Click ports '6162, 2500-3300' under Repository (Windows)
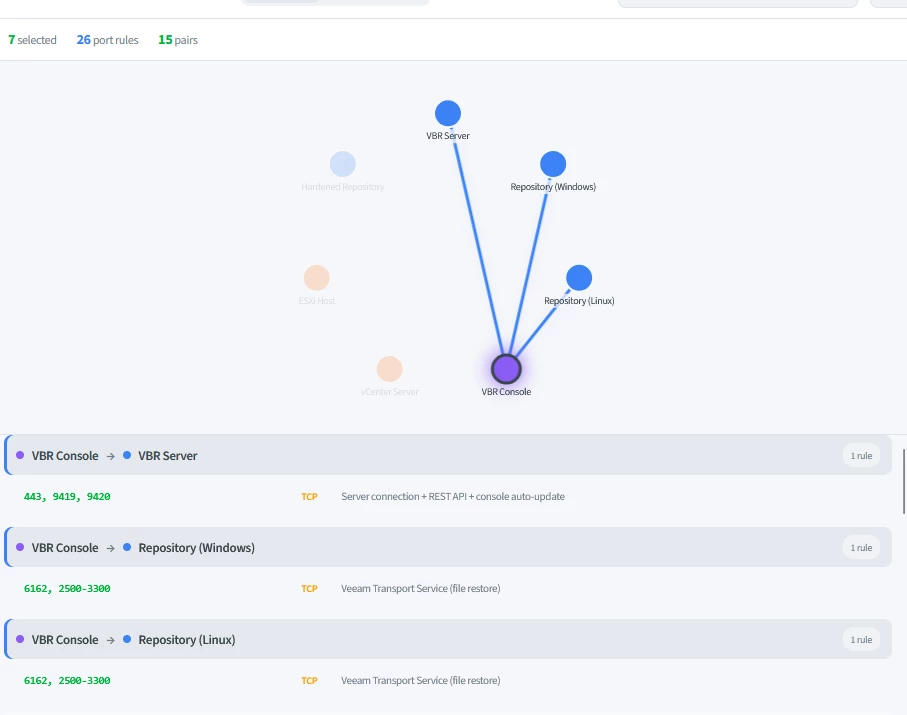 pos(67,589)
